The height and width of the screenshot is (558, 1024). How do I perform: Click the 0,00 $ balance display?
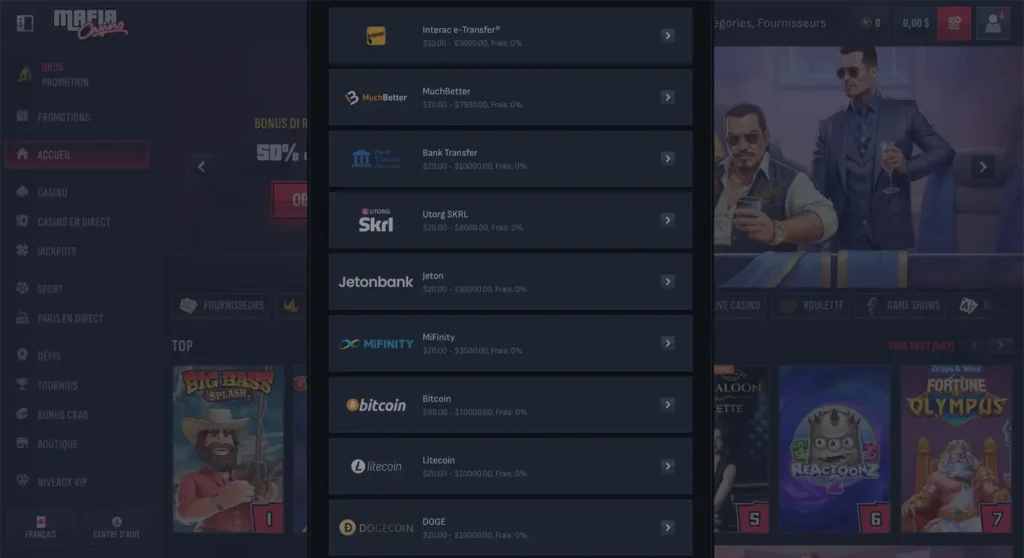(916, 24)
